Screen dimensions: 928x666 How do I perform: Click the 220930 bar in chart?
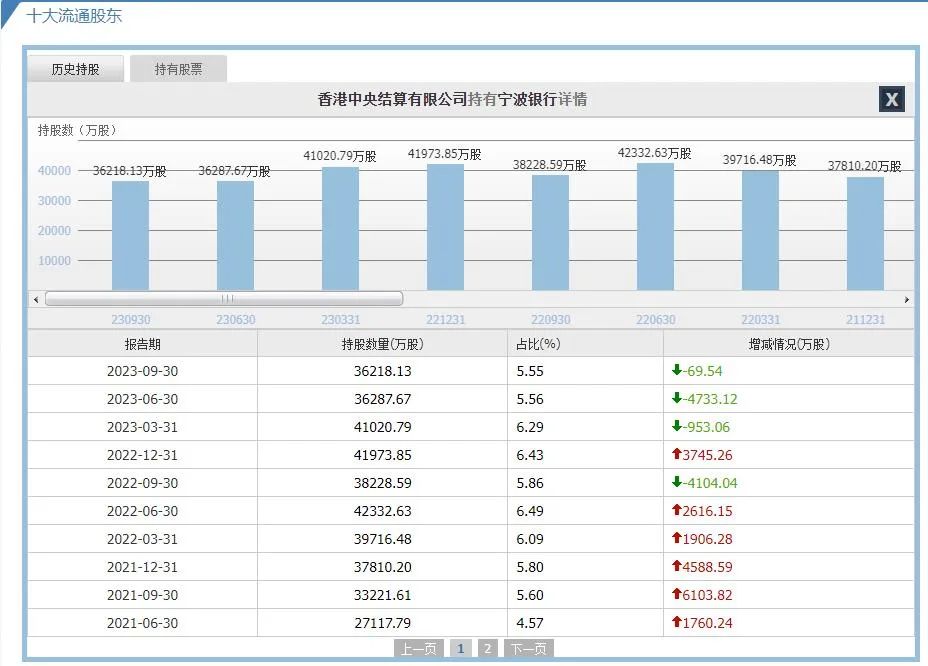tap(550, 233)
